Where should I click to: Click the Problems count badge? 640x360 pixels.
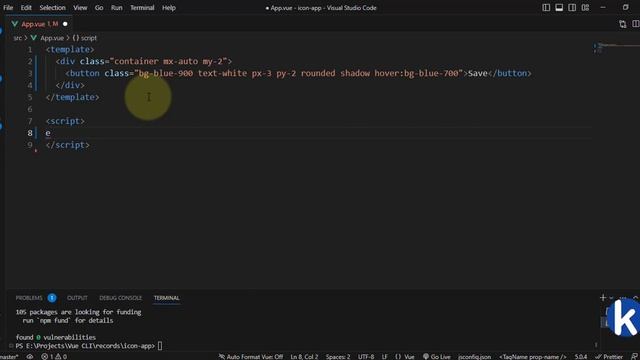[x=52, y=298]
